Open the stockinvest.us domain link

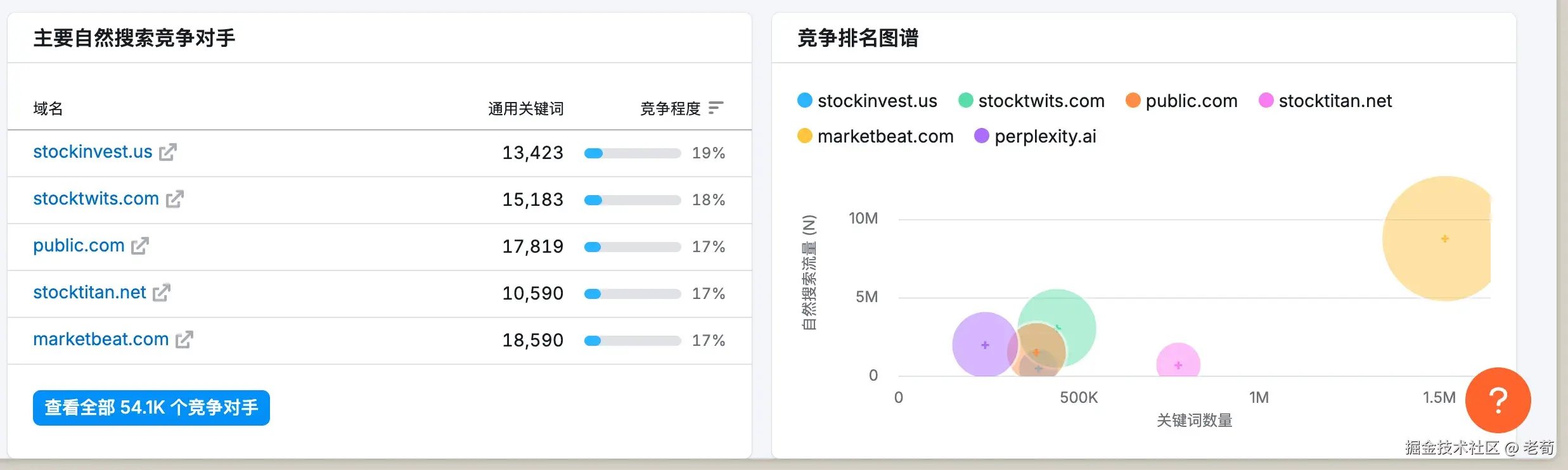(x=93, y=152)
